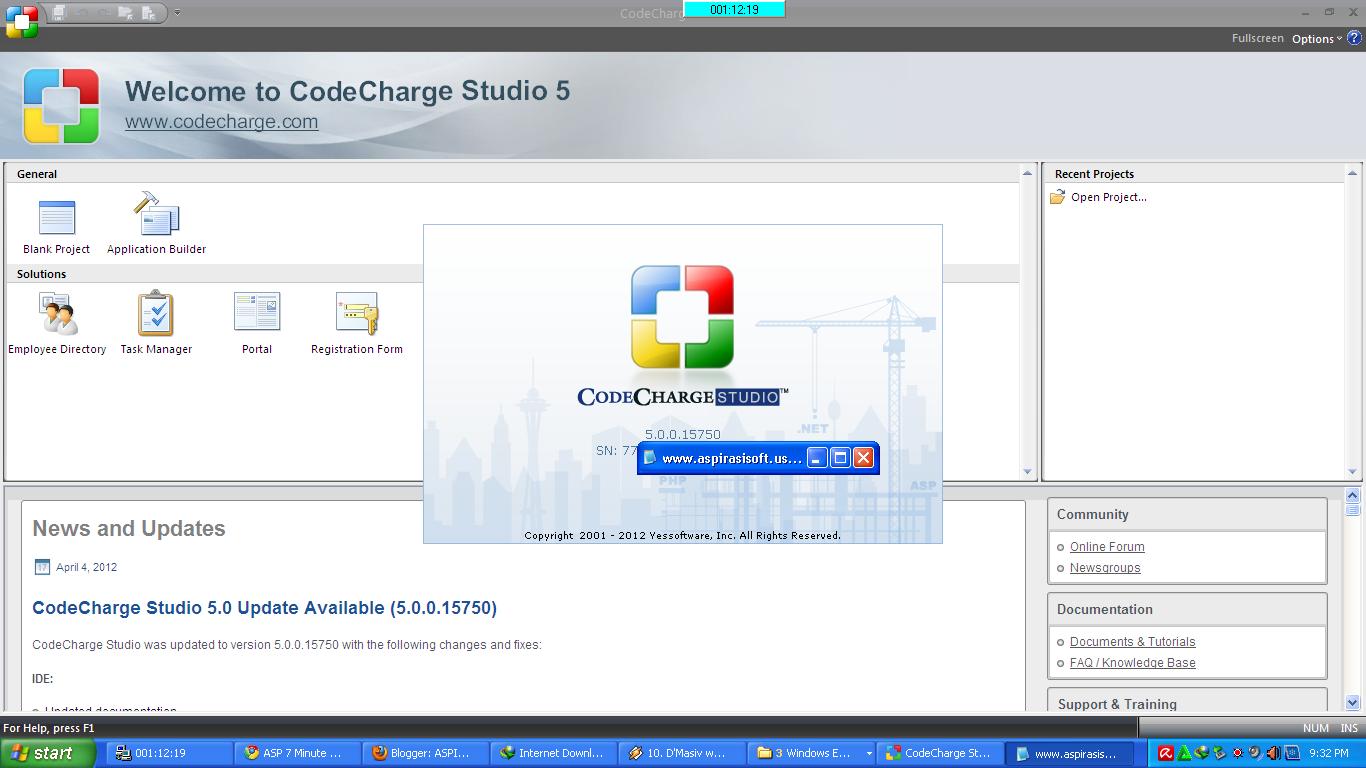
Task: Click the NUM indicator in status bar
Action: 1316,728
